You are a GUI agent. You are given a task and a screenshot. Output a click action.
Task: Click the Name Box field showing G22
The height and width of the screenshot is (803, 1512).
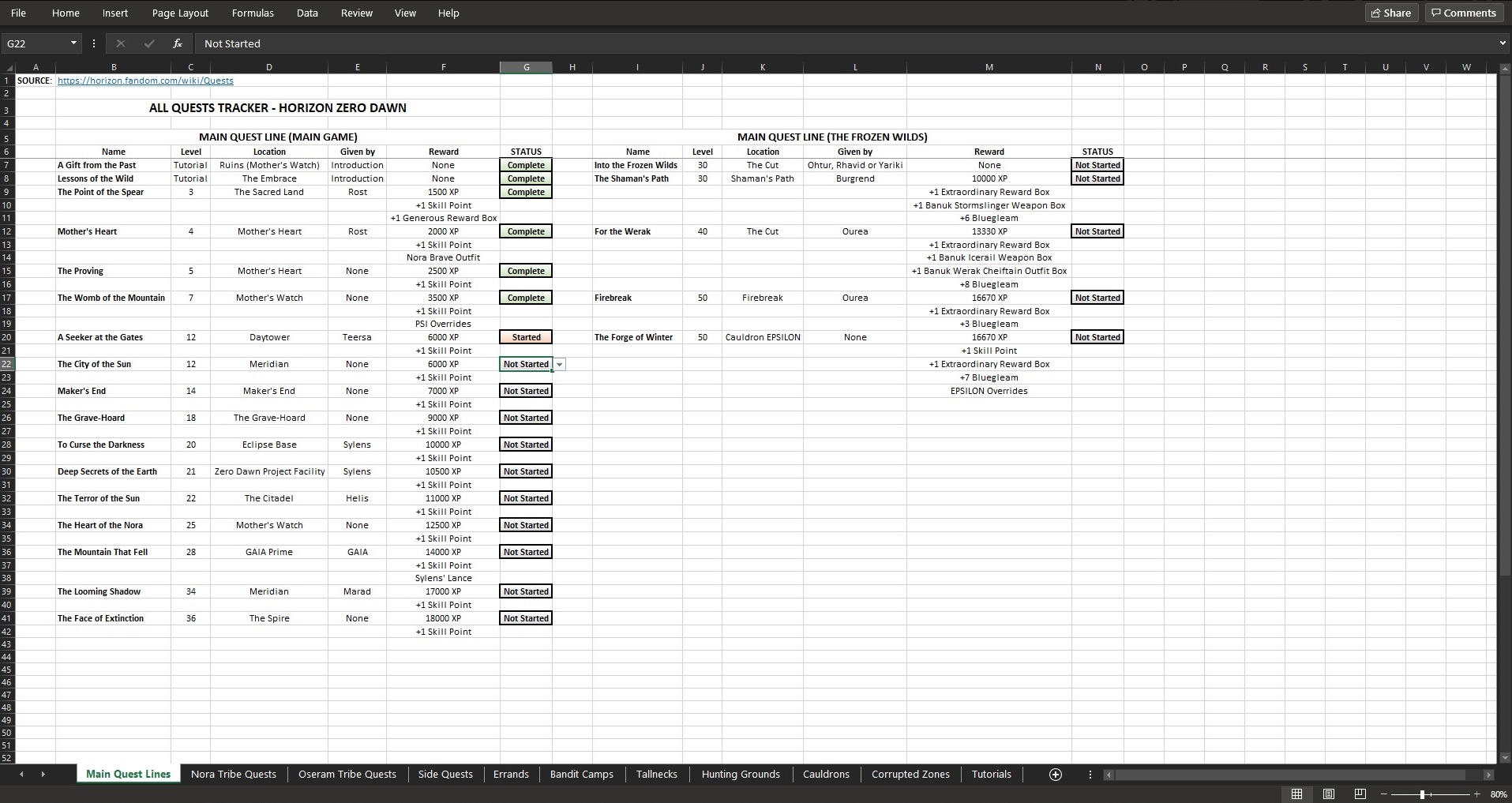coord(35,43)
